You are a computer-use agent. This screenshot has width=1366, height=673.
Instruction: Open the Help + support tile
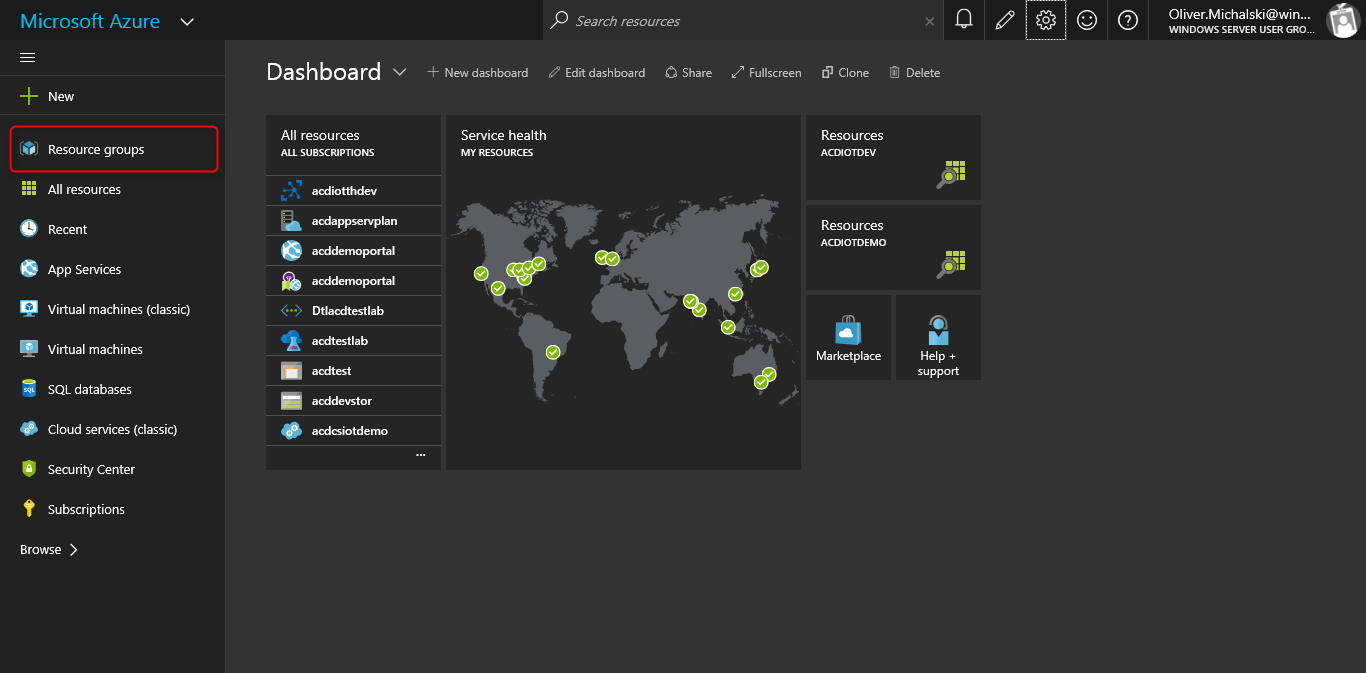click(x=938, y=337)
